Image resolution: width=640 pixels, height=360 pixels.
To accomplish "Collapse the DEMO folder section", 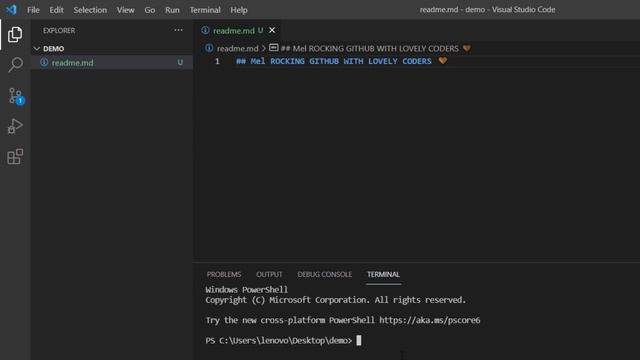I will [x=37, y=49].
